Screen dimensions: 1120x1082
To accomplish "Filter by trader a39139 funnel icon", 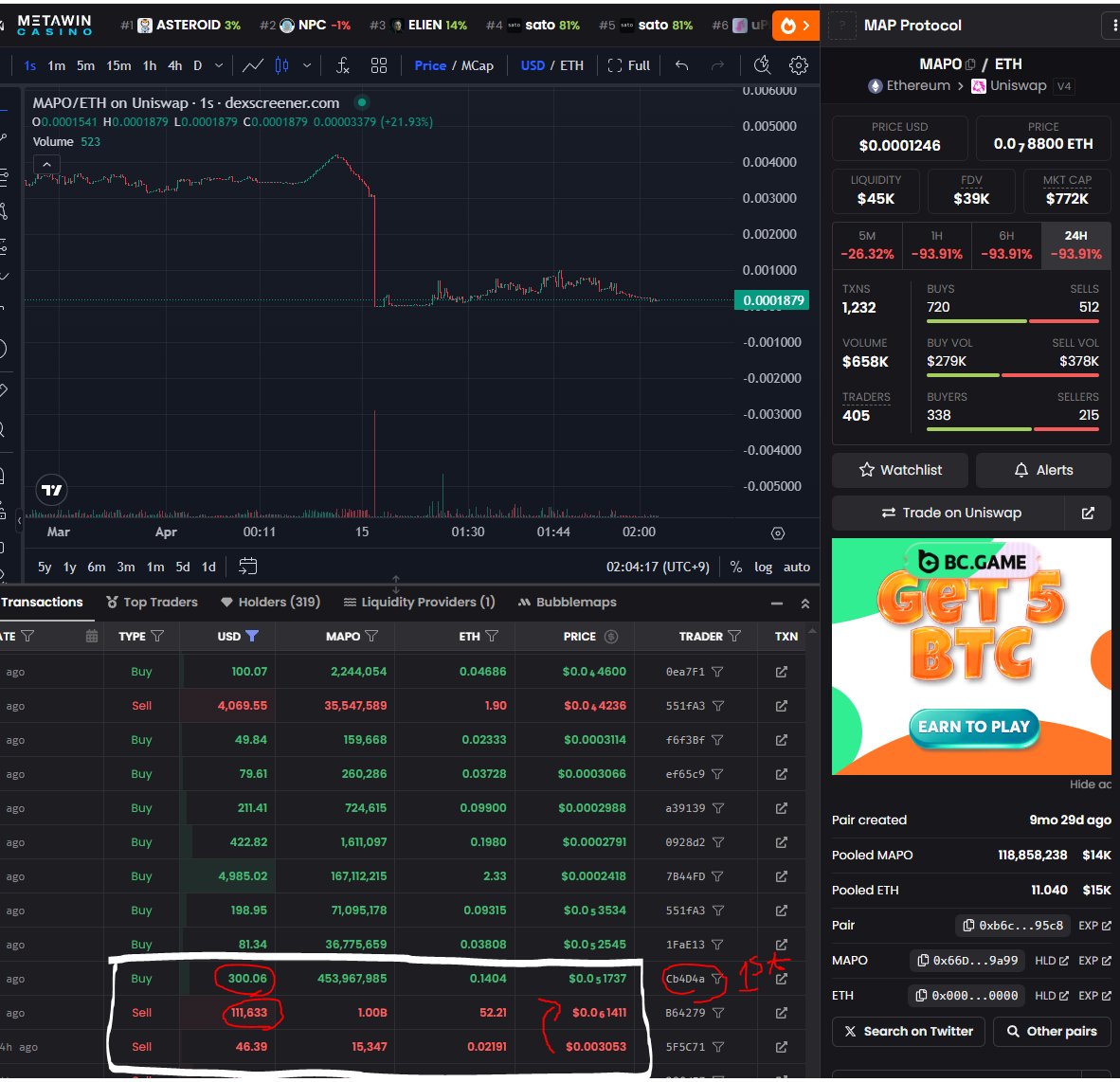I will (718, 808).
